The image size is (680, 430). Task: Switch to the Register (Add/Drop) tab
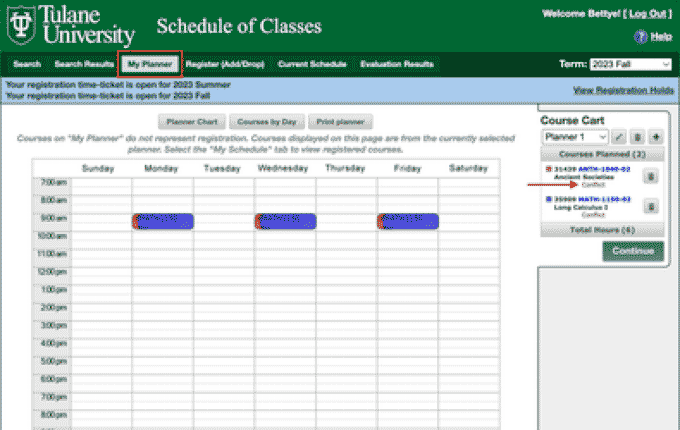[225, 64]
